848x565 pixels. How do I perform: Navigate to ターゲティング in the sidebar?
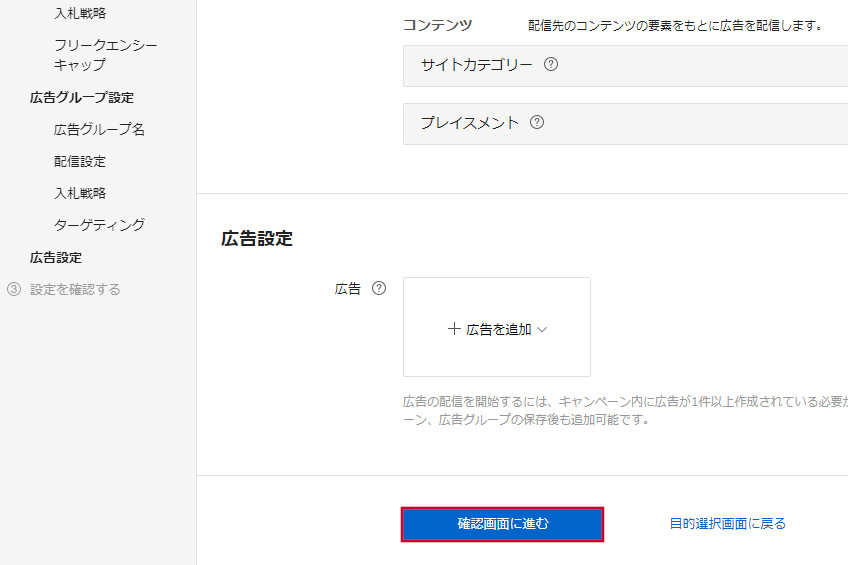[99, 225]
